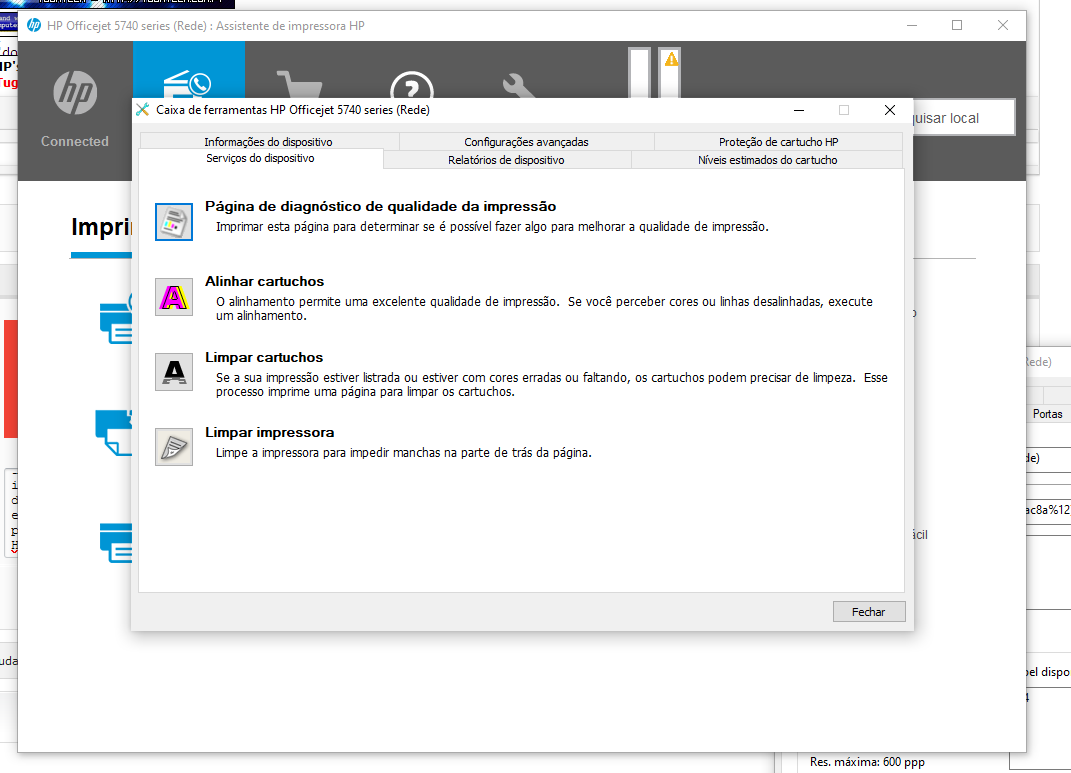Go to Proteção de cartucho HP tab
The width and height of the screenshot is (1071, 773).
pyautogui.click(x=778, y=142)
